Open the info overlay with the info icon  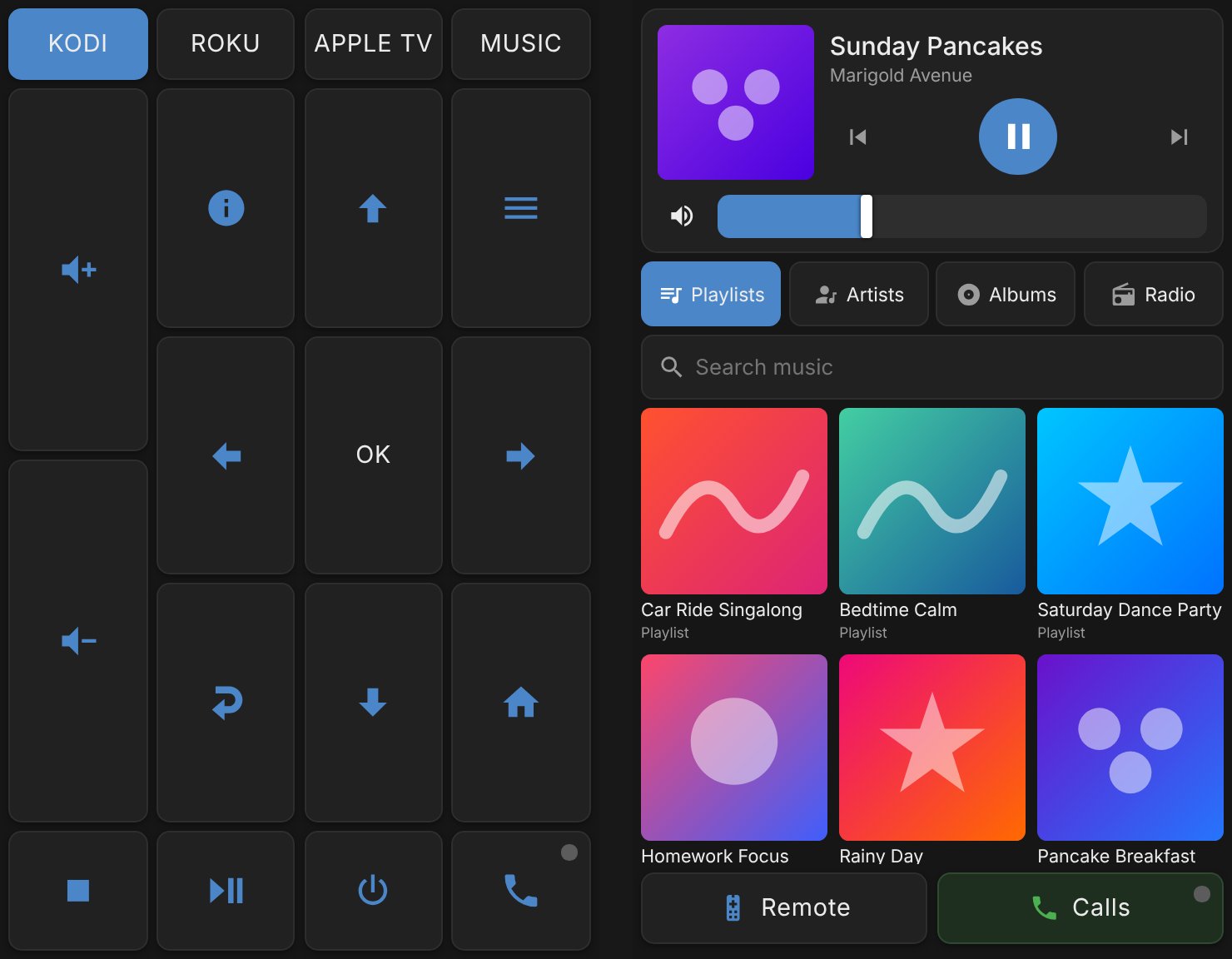click(226, 208)
